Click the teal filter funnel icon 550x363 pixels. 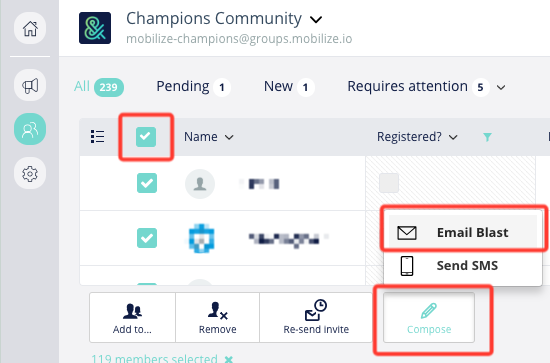(x=487, y=137)
